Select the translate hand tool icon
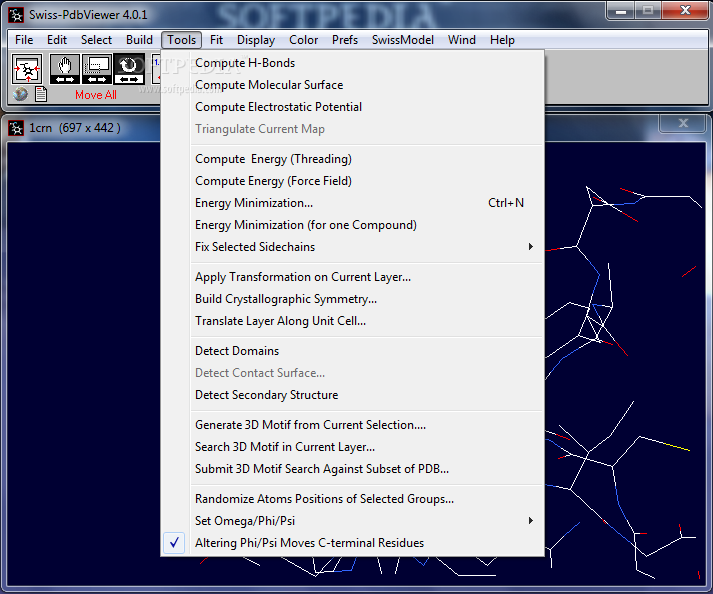713x594 pixels. click(x=65, y=69)
